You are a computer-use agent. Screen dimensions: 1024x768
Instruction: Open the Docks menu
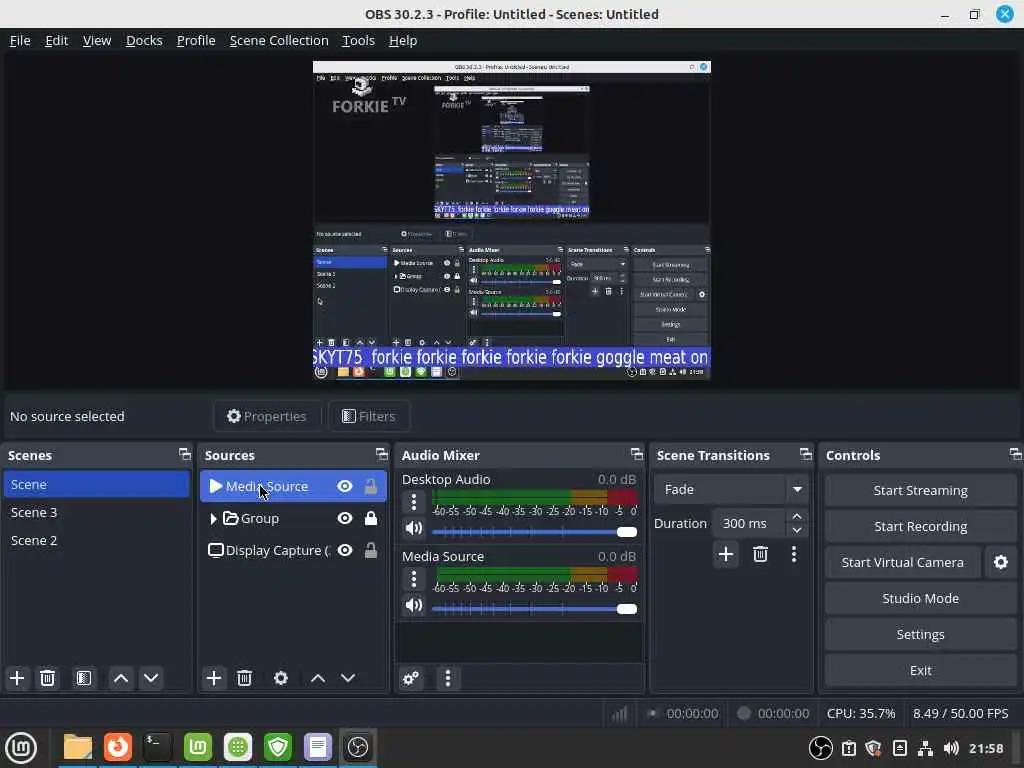tap(144, 40)
